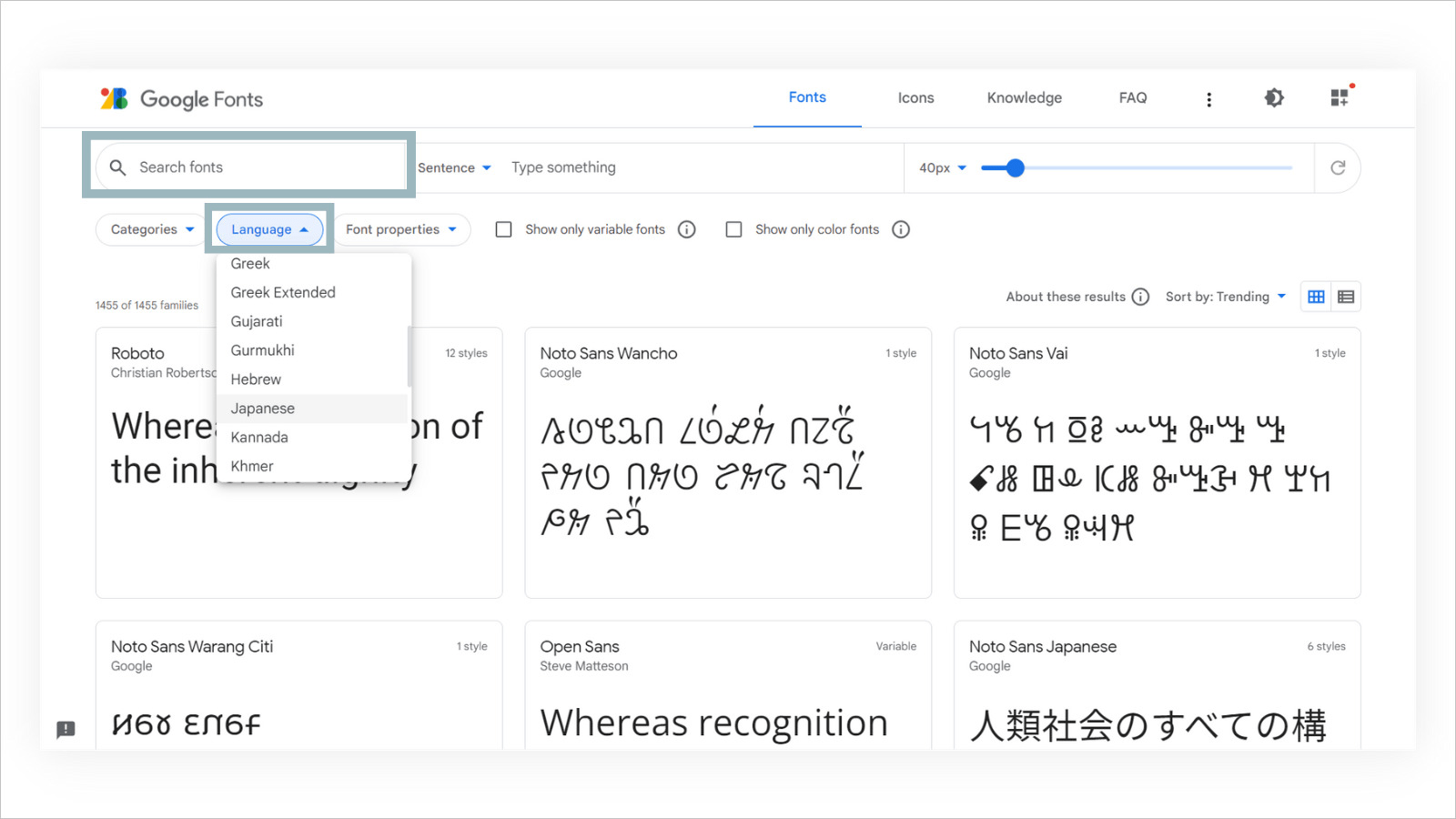The width and height of the screenshot is (1456, 819).
Task: Reset preview settings with refresh icon
Action: (x=1338, y=167)
